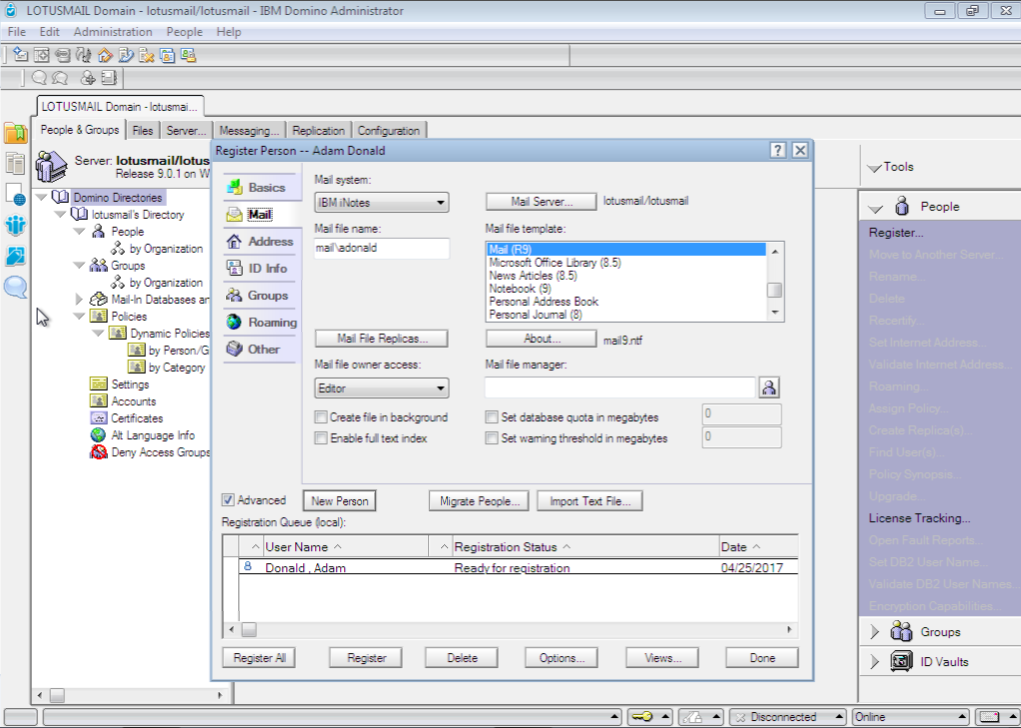Image resolution: width=1021 pixels, height=728 pixels.
Task: Switch to the Files tab
Action: 143,130
